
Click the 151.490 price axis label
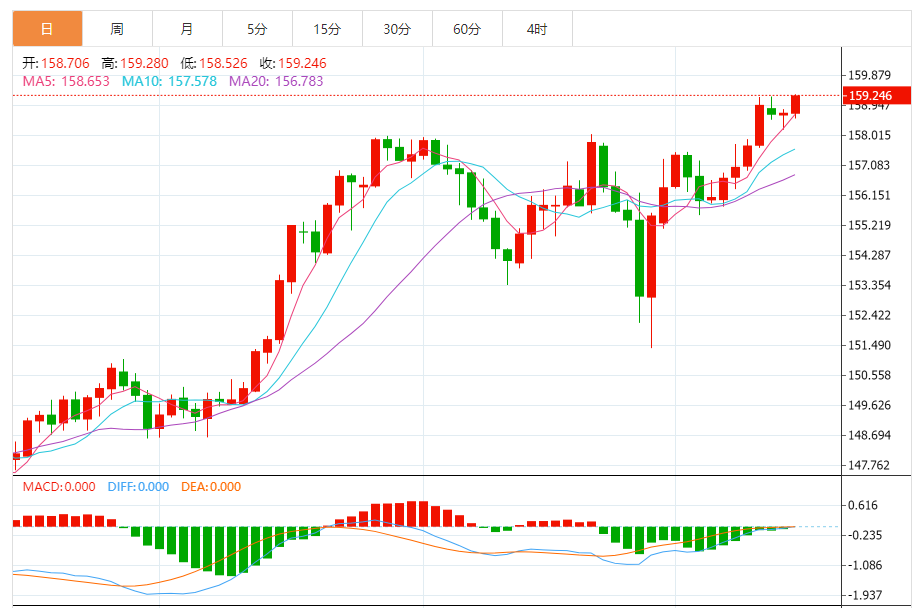tap(869, 345)
